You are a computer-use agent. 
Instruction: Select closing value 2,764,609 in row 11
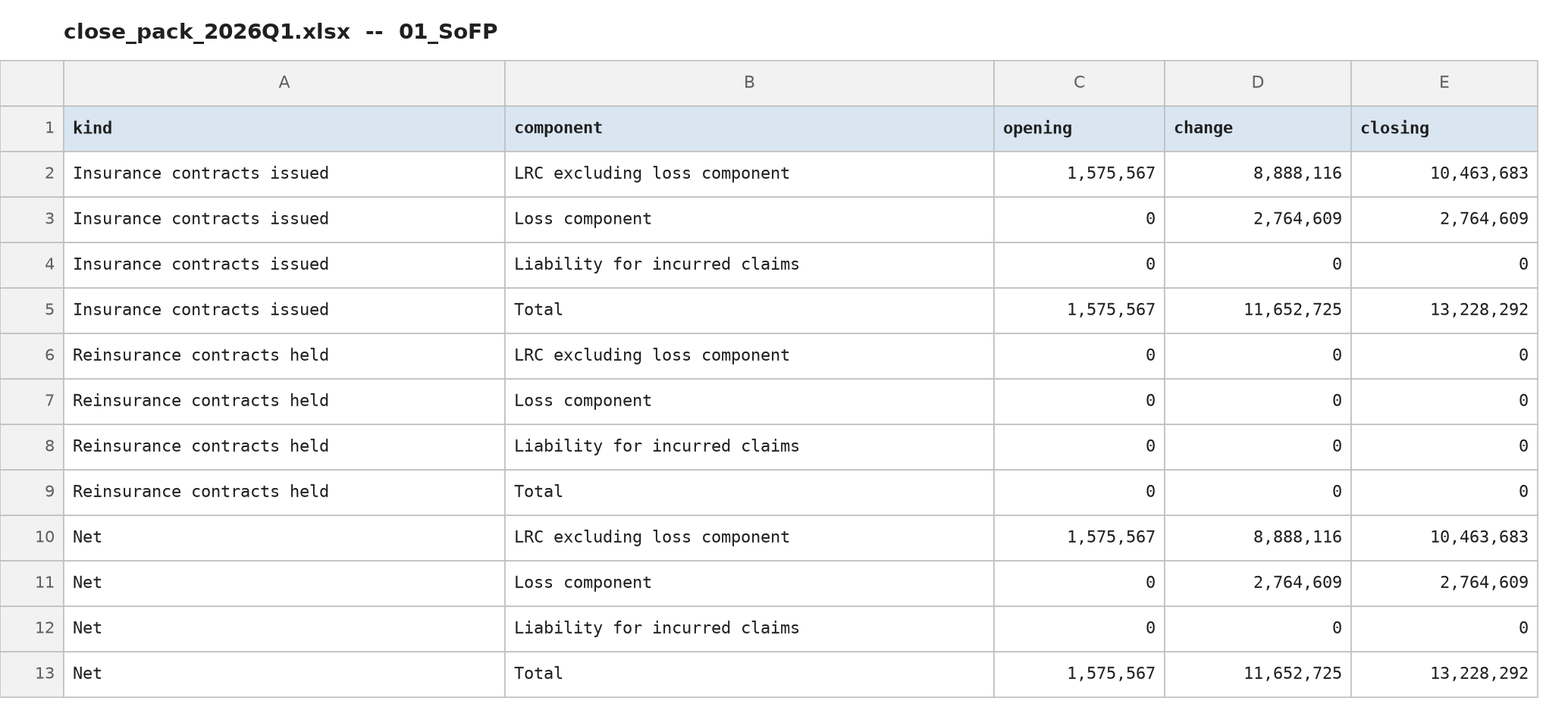point(1444,584)
